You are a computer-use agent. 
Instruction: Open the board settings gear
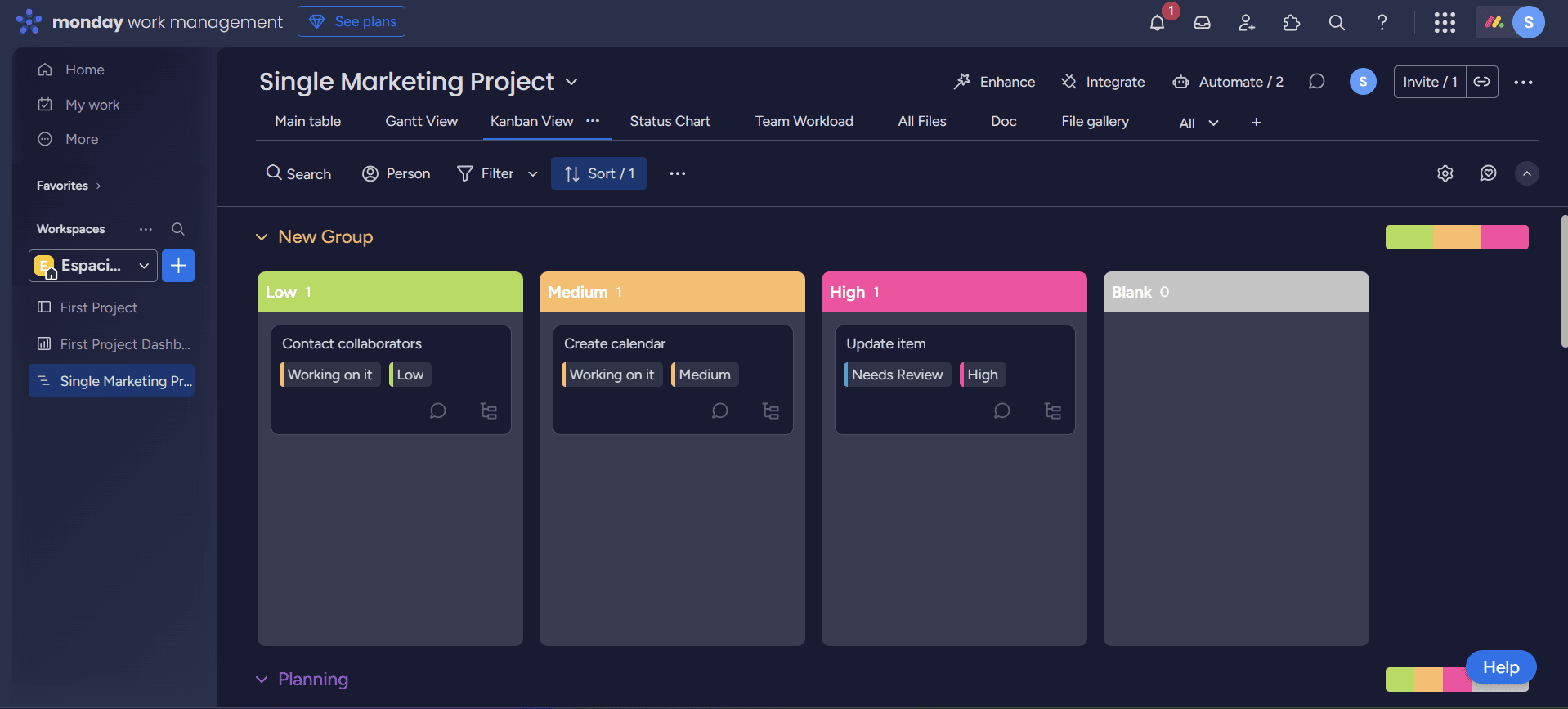click(1445, 173)
